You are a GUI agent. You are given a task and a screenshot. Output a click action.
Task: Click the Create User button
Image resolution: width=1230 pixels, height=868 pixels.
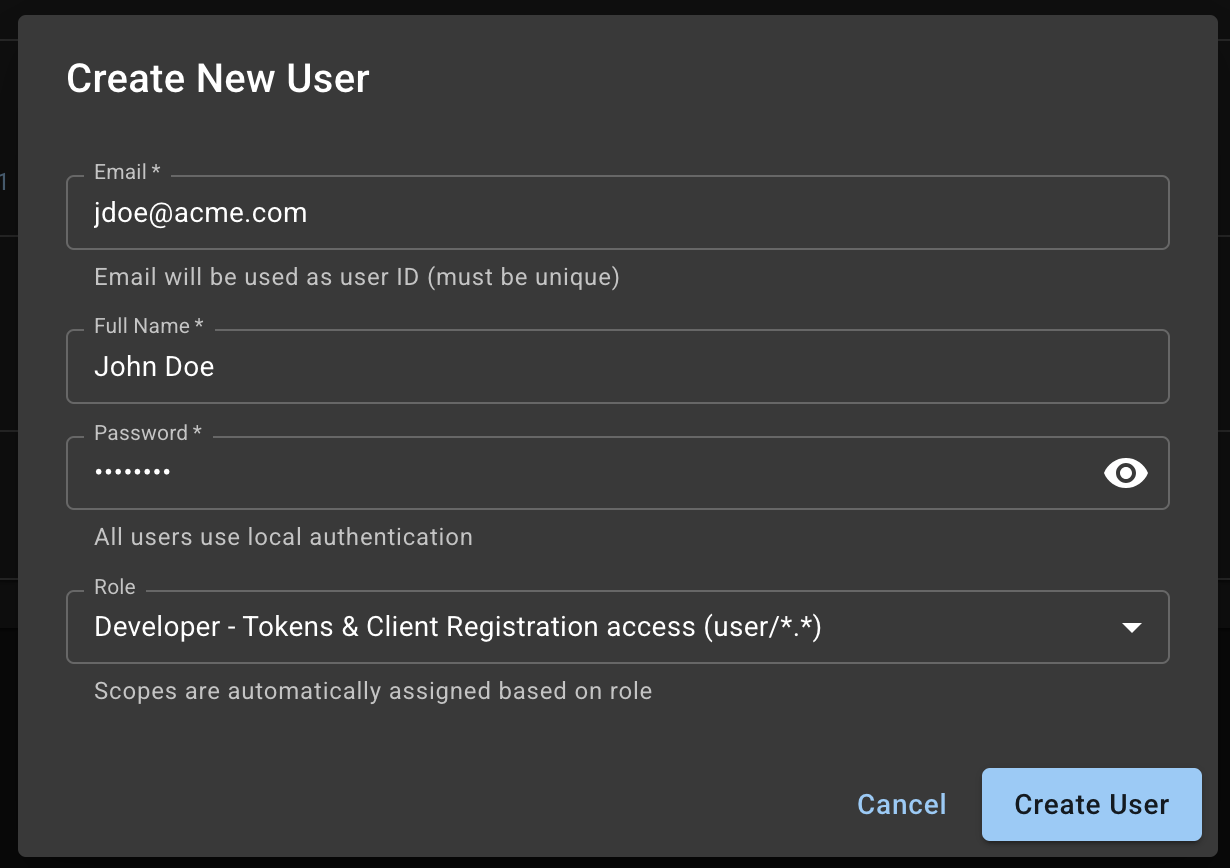click(x=1091, y=805)
